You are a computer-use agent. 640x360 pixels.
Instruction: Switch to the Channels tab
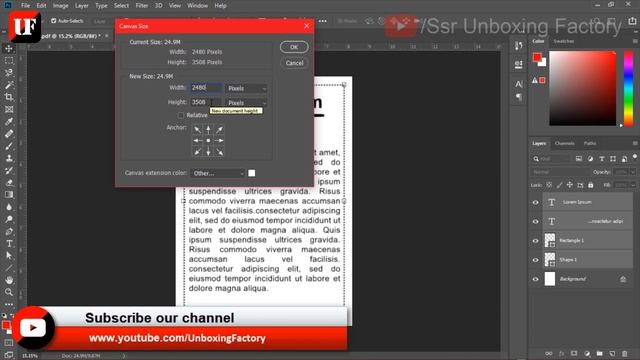[564, 143]
